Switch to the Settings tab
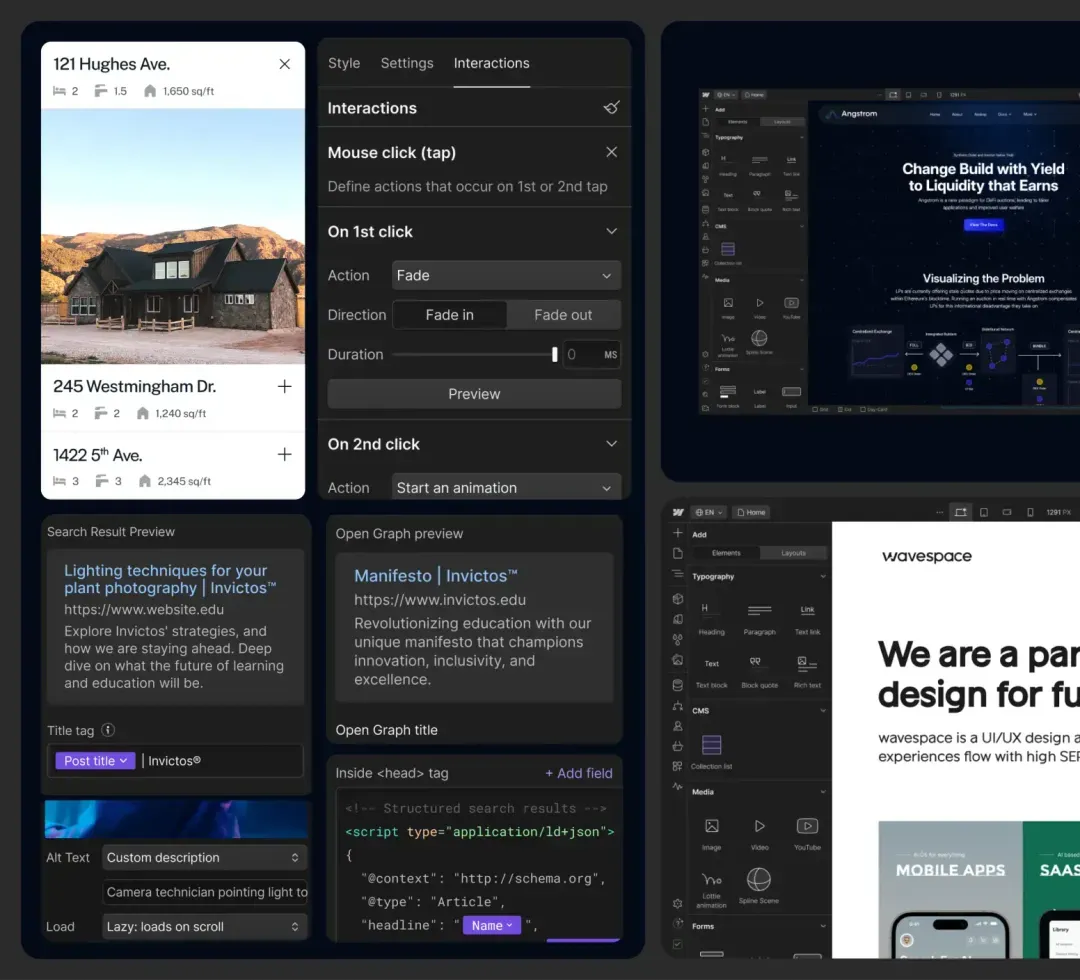The width and height of the screenshot is (1080, 980). (406, 62)
